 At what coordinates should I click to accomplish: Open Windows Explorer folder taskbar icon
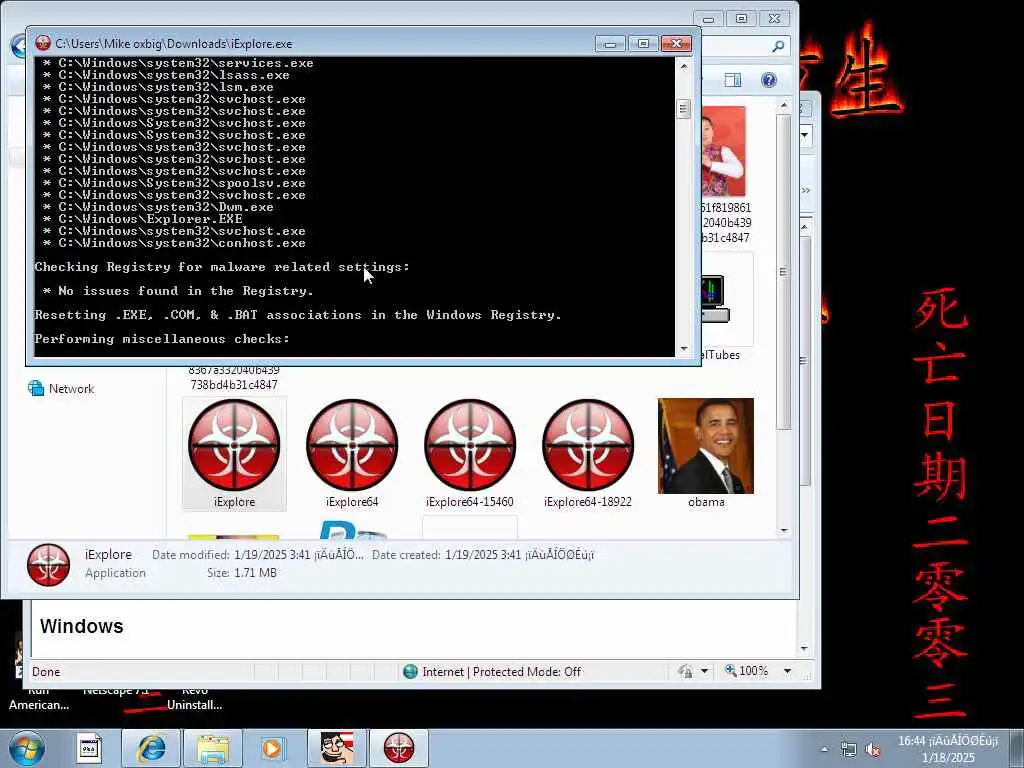(213, 748)
